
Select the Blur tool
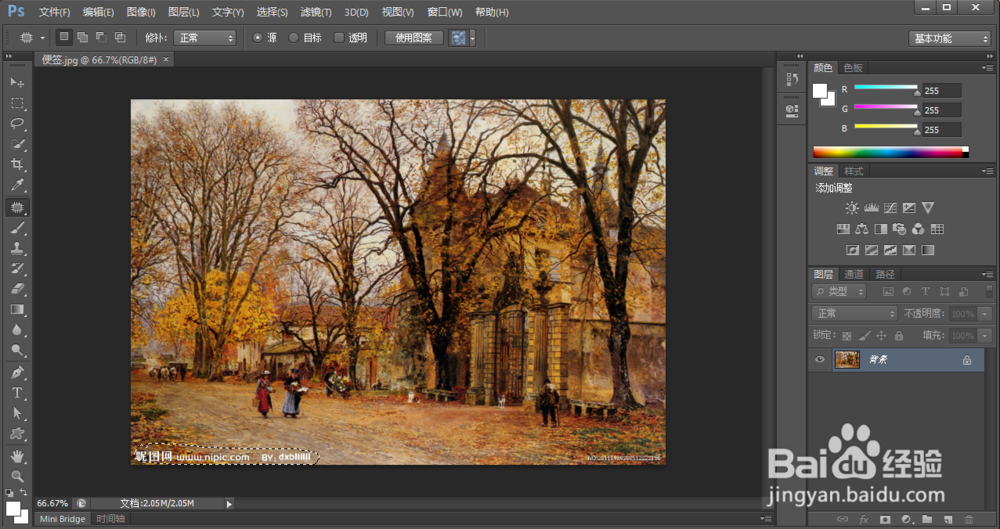click(17, 330)
